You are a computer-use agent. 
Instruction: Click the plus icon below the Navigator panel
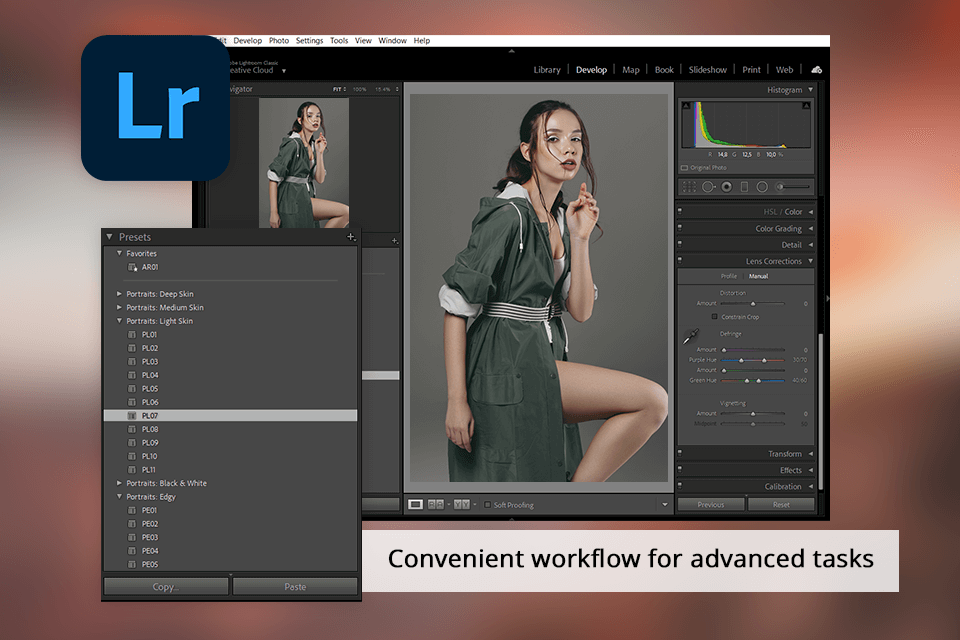395,241
